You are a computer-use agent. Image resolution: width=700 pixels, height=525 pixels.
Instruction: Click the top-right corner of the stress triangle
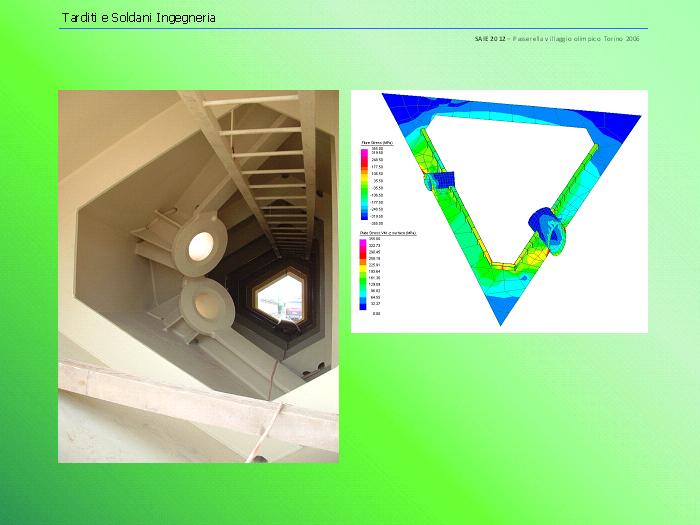[x=630, y=99]
